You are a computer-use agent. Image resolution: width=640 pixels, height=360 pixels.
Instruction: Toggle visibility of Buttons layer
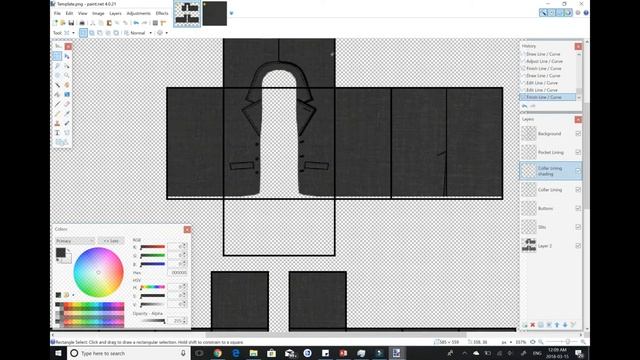click(x=578, y=208)
